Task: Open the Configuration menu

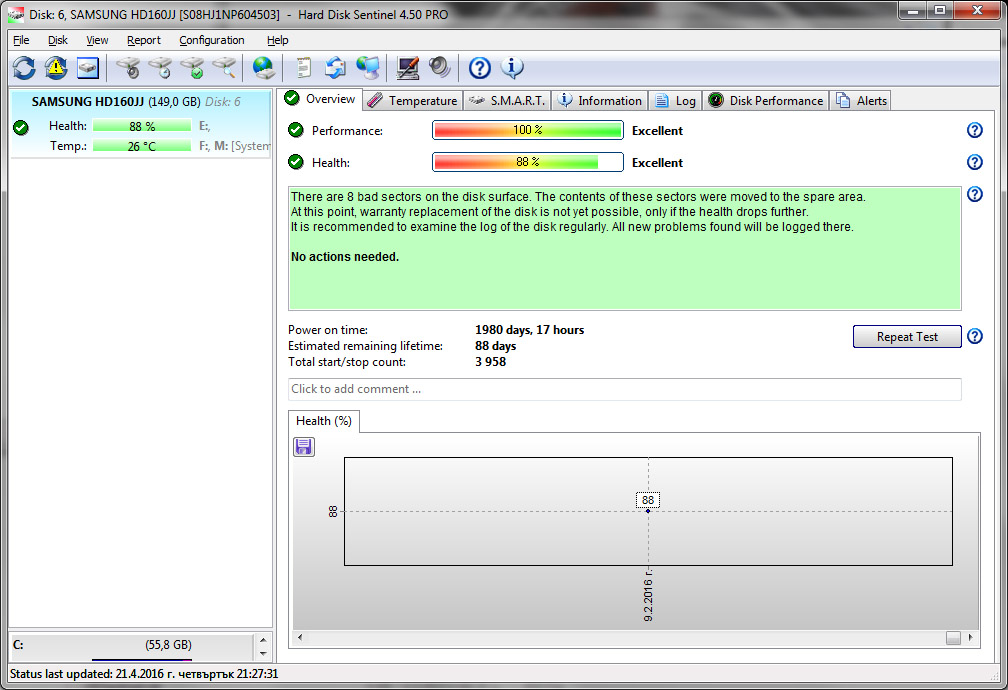Action: 212,40
